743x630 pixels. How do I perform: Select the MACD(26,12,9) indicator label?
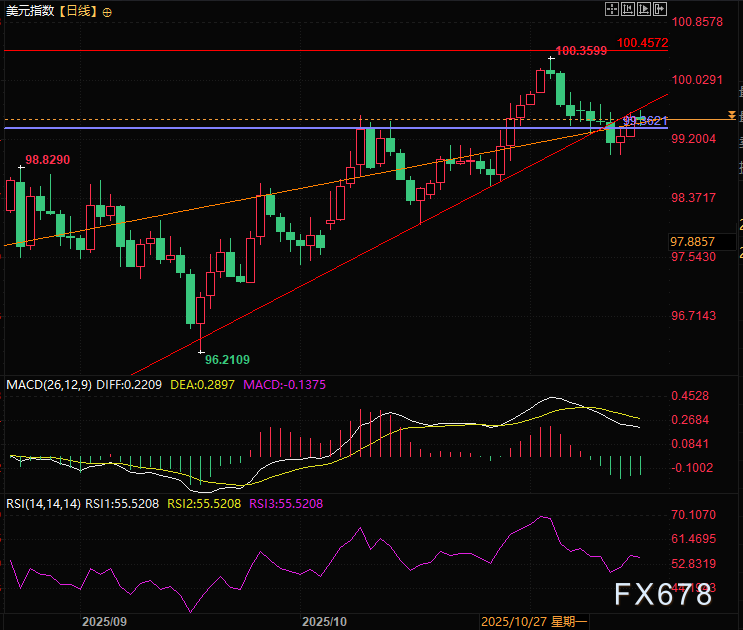tap(48, 384)
